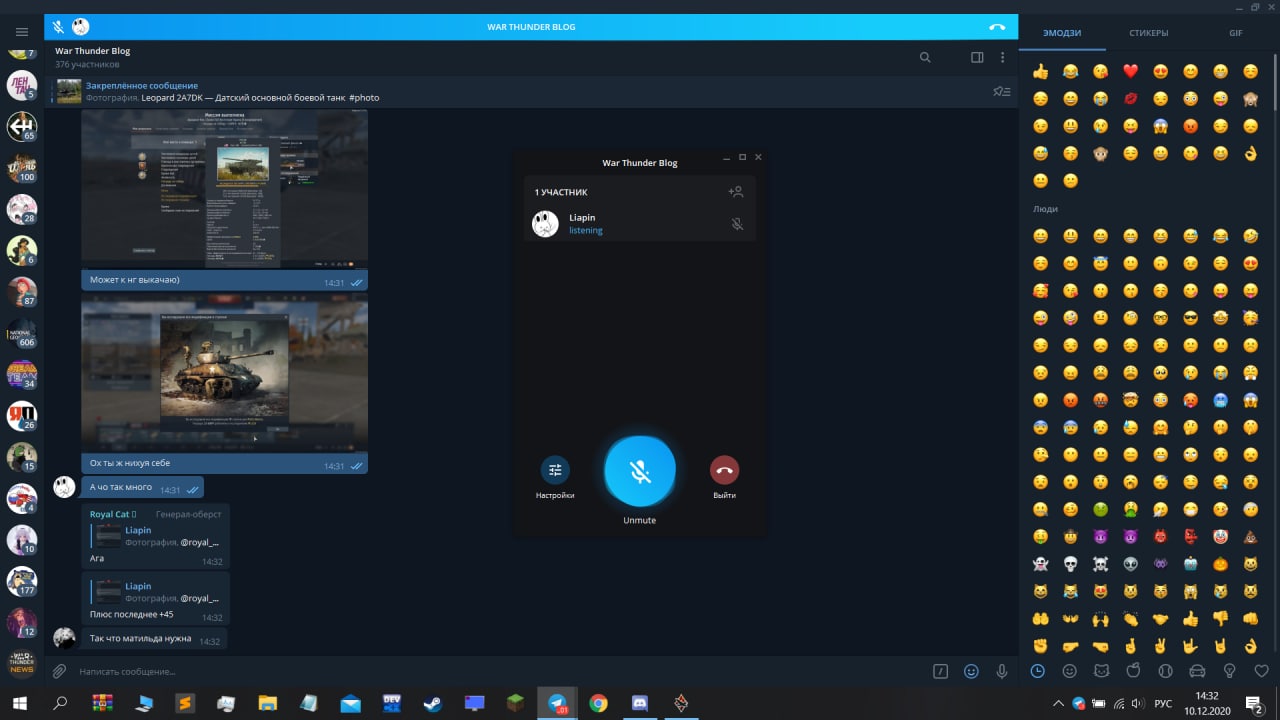Open the chat three-dot options menu
Screen dimensions: 1280x720
(1002, 57)
